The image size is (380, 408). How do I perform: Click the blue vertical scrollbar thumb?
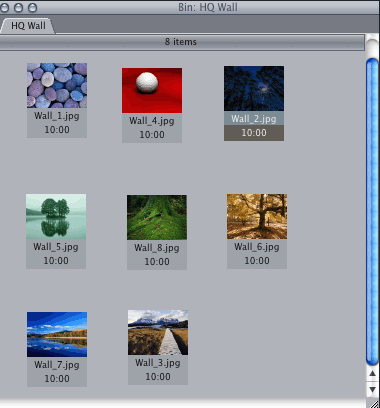point(372,212)
